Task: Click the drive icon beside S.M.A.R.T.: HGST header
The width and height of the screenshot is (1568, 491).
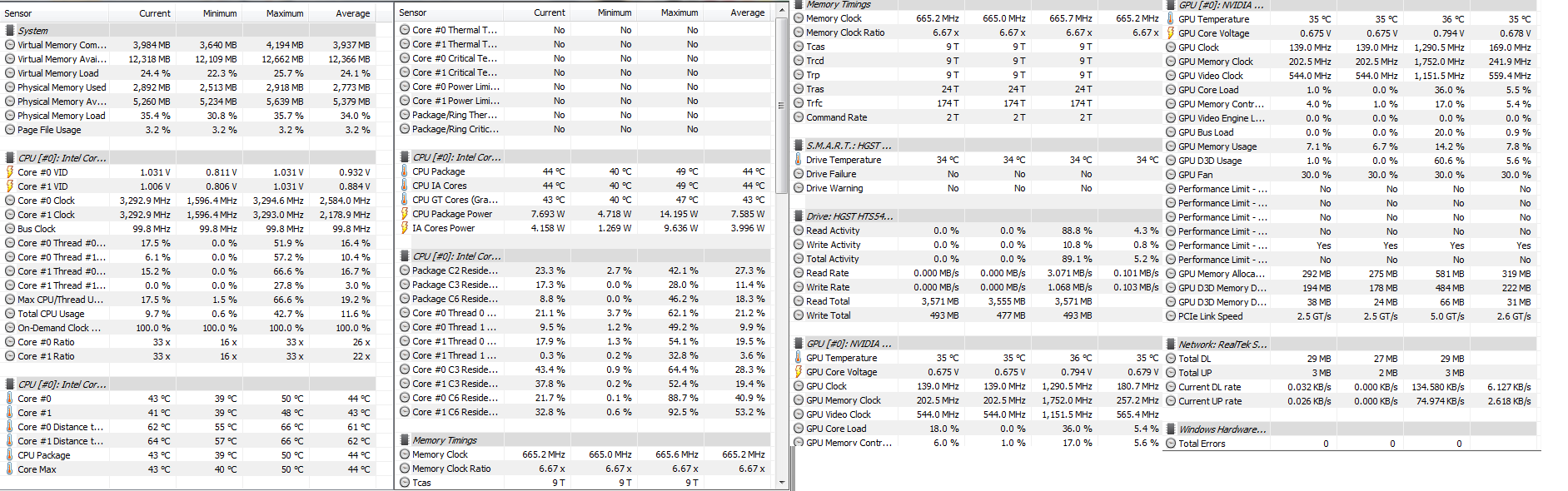Action: pos(799,146)
